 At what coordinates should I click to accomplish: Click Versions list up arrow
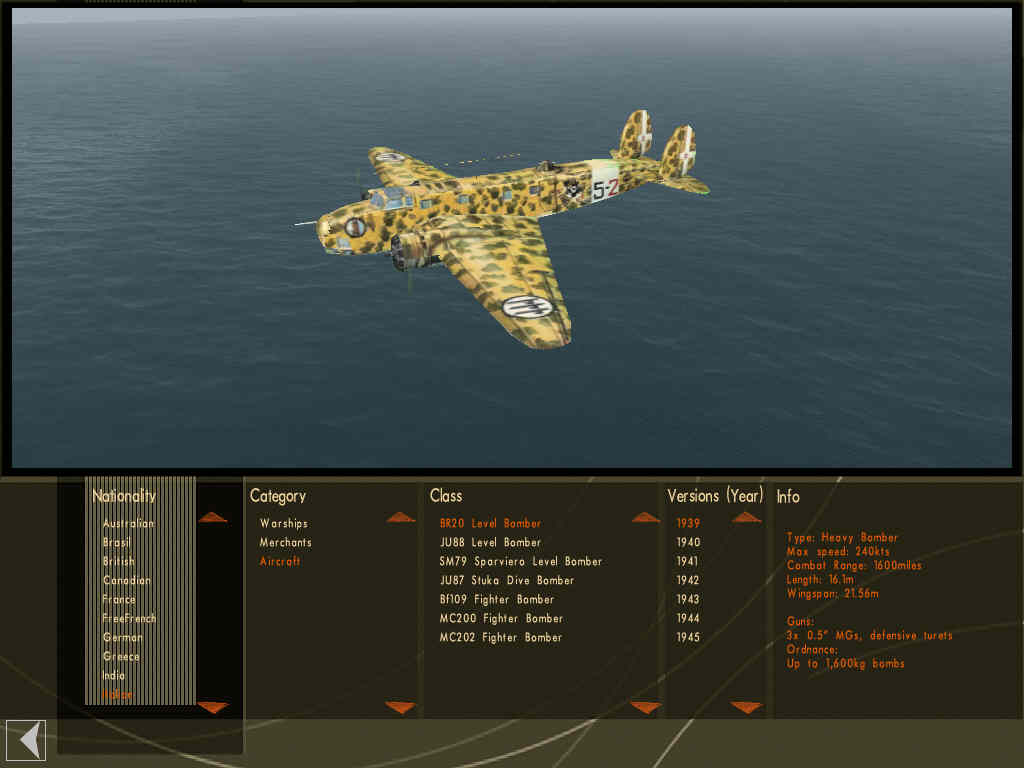[x=746, y=518]
